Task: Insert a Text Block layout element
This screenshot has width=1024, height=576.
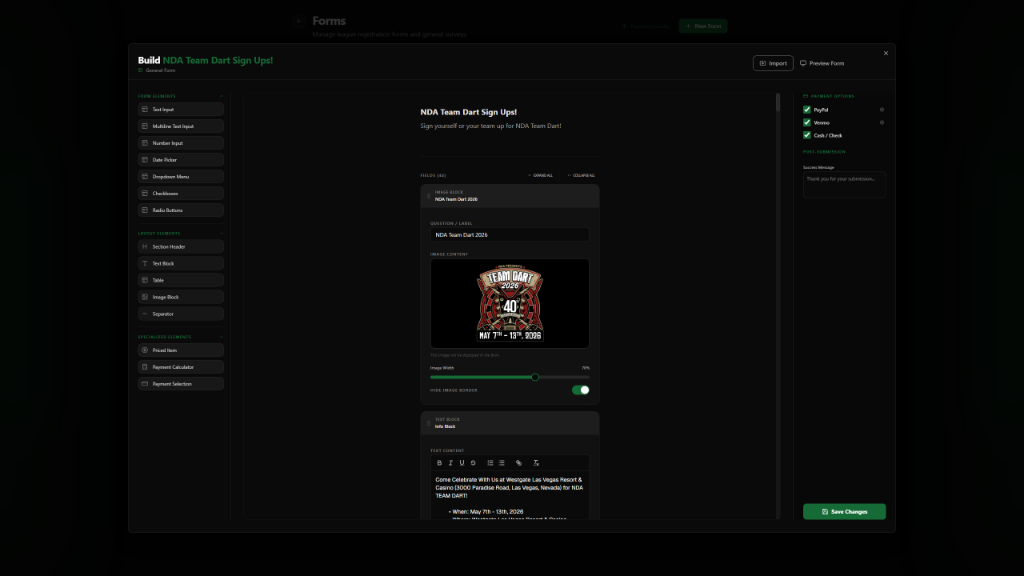Action: (x=180, y=263)
